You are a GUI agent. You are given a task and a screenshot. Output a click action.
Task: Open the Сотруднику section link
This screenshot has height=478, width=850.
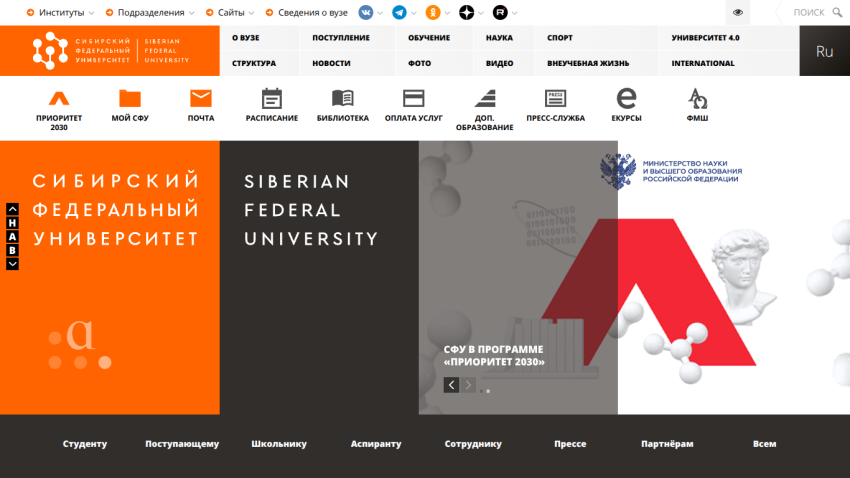tap(473, 444)
